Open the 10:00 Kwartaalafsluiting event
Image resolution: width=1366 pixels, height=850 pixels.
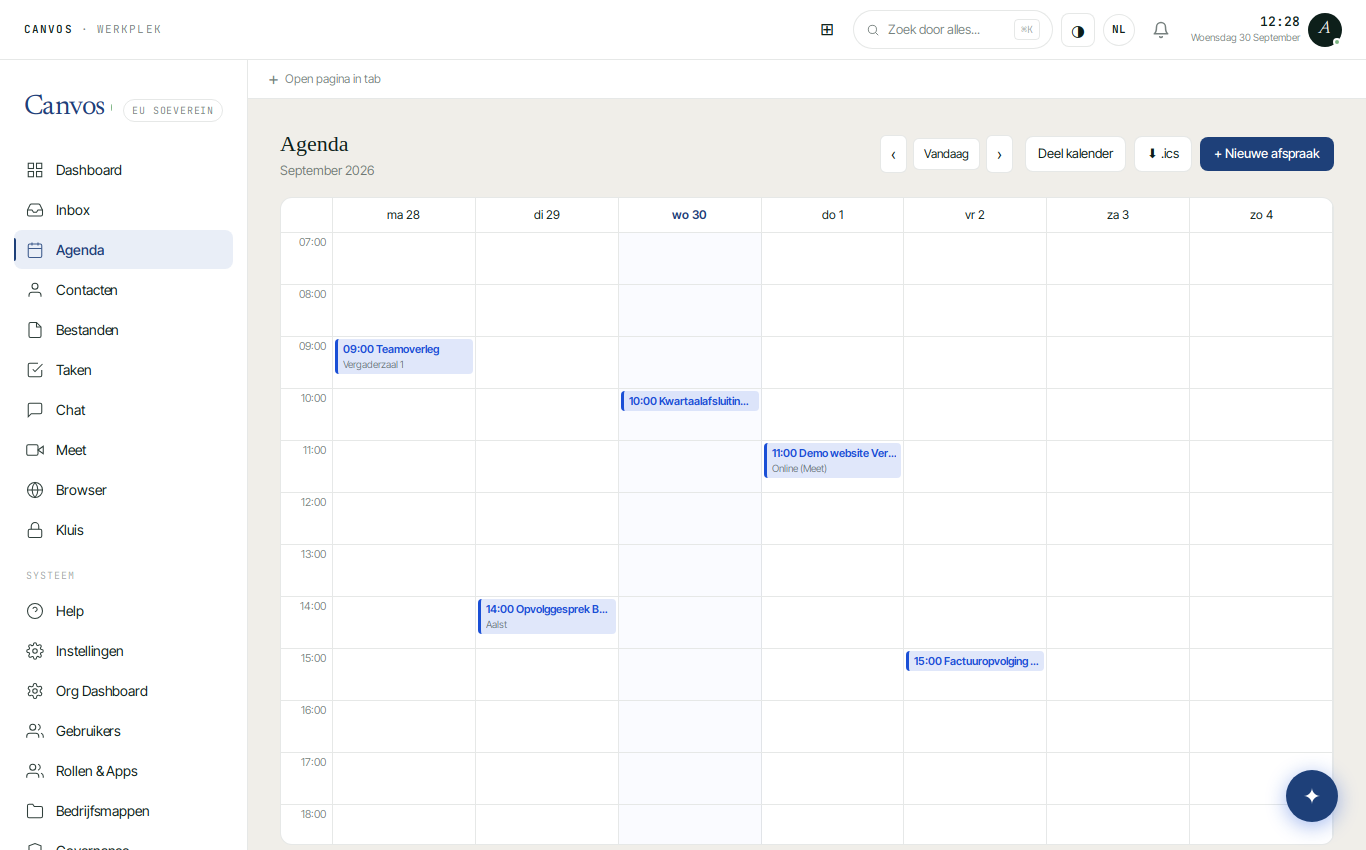click(x=690, y=401)
